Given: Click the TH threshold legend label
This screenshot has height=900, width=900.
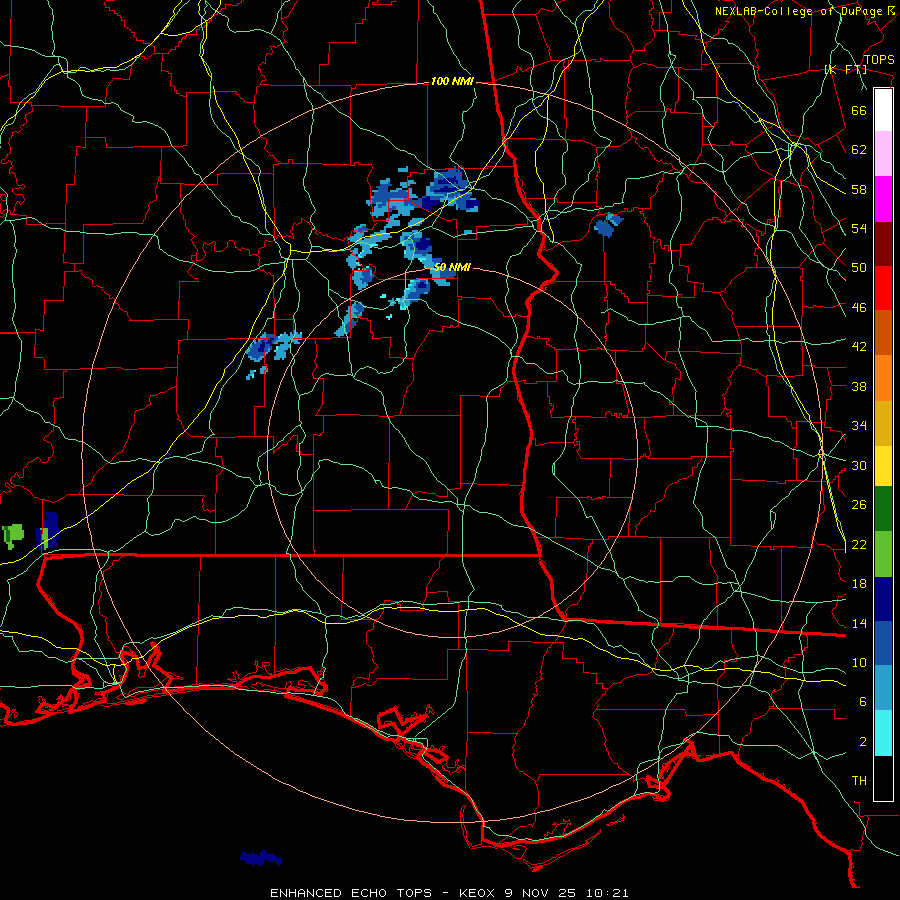Looking at the screenshot, I should tap(859, 781).
